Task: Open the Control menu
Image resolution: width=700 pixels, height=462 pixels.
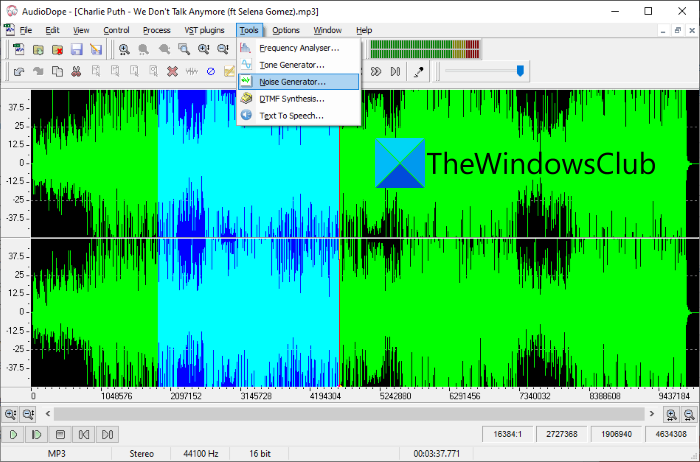Action: pos(116,30)
